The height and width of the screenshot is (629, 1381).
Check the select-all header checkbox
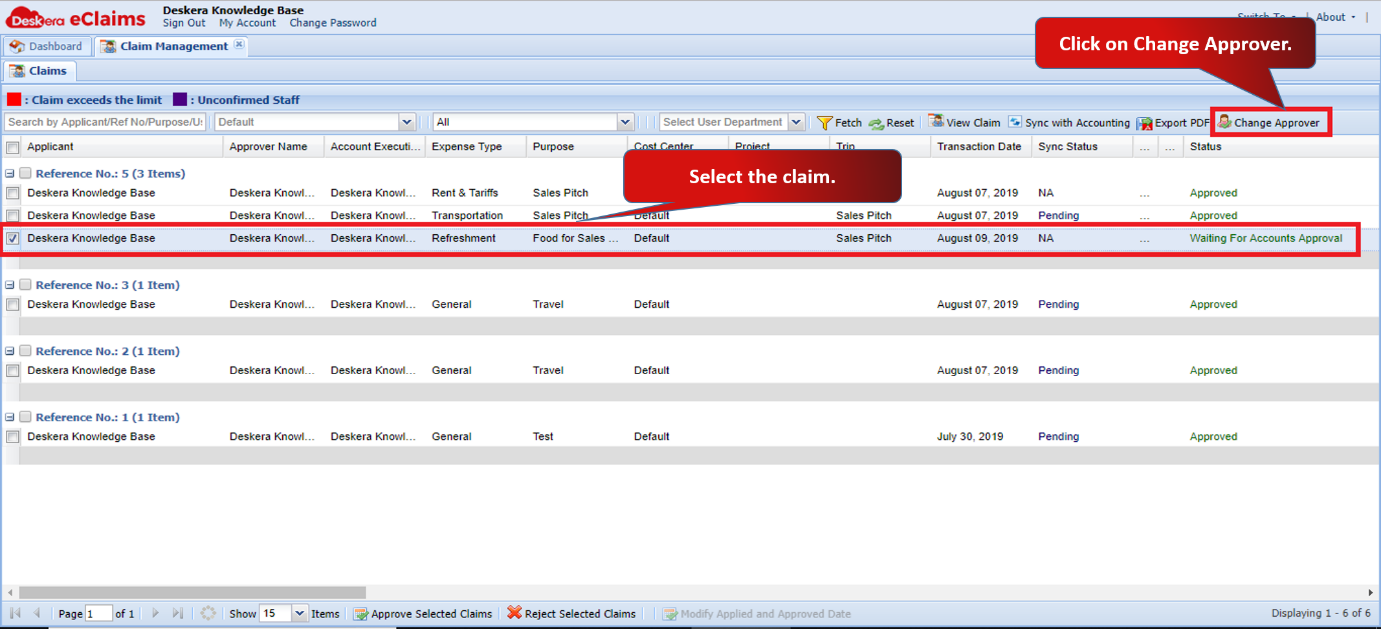tap(13, 147)
